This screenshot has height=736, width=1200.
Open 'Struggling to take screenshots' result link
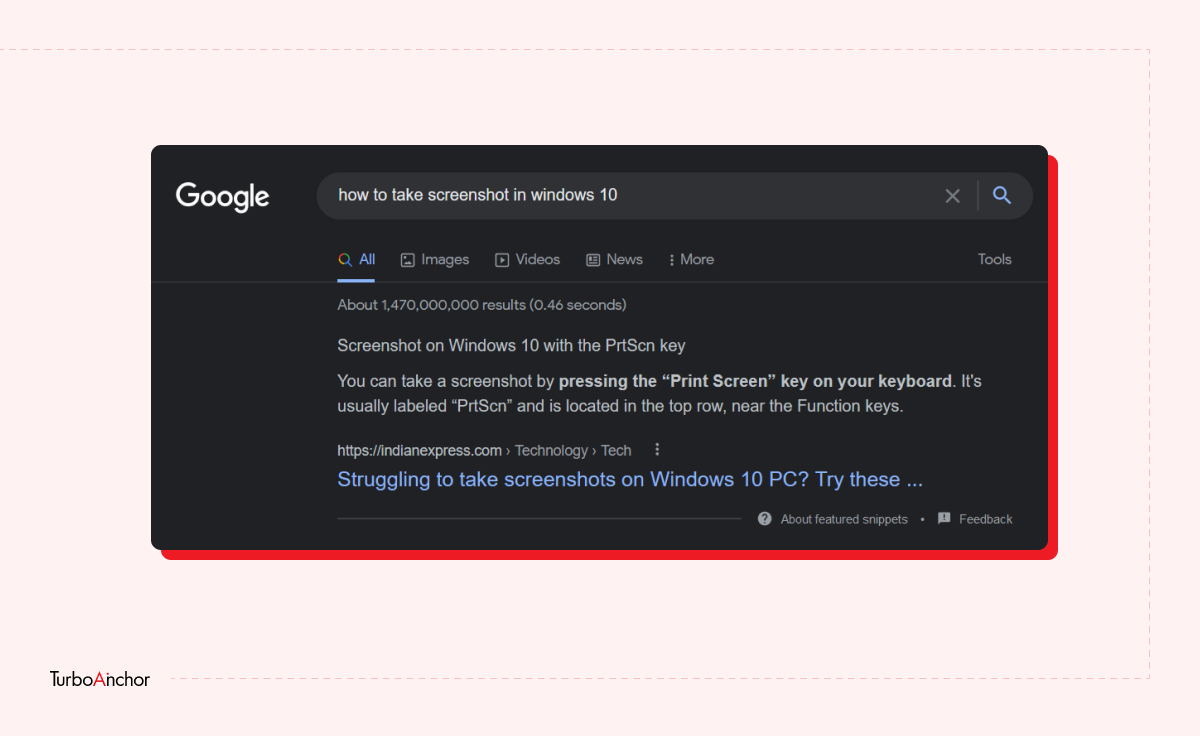(x=630, y=479)
